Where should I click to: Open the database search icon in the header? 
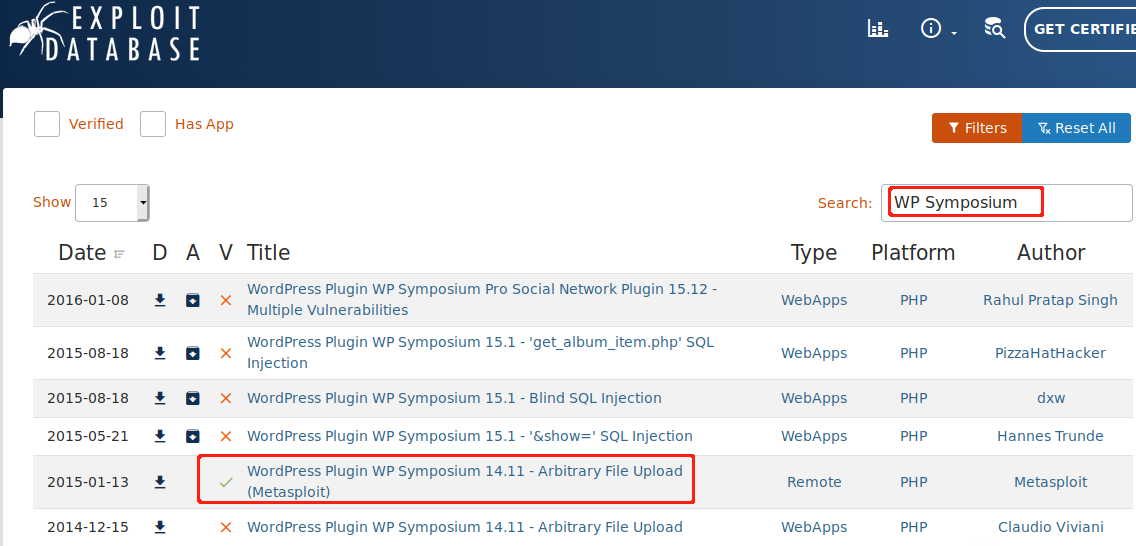pyautogui.click(x=994, y=29)
